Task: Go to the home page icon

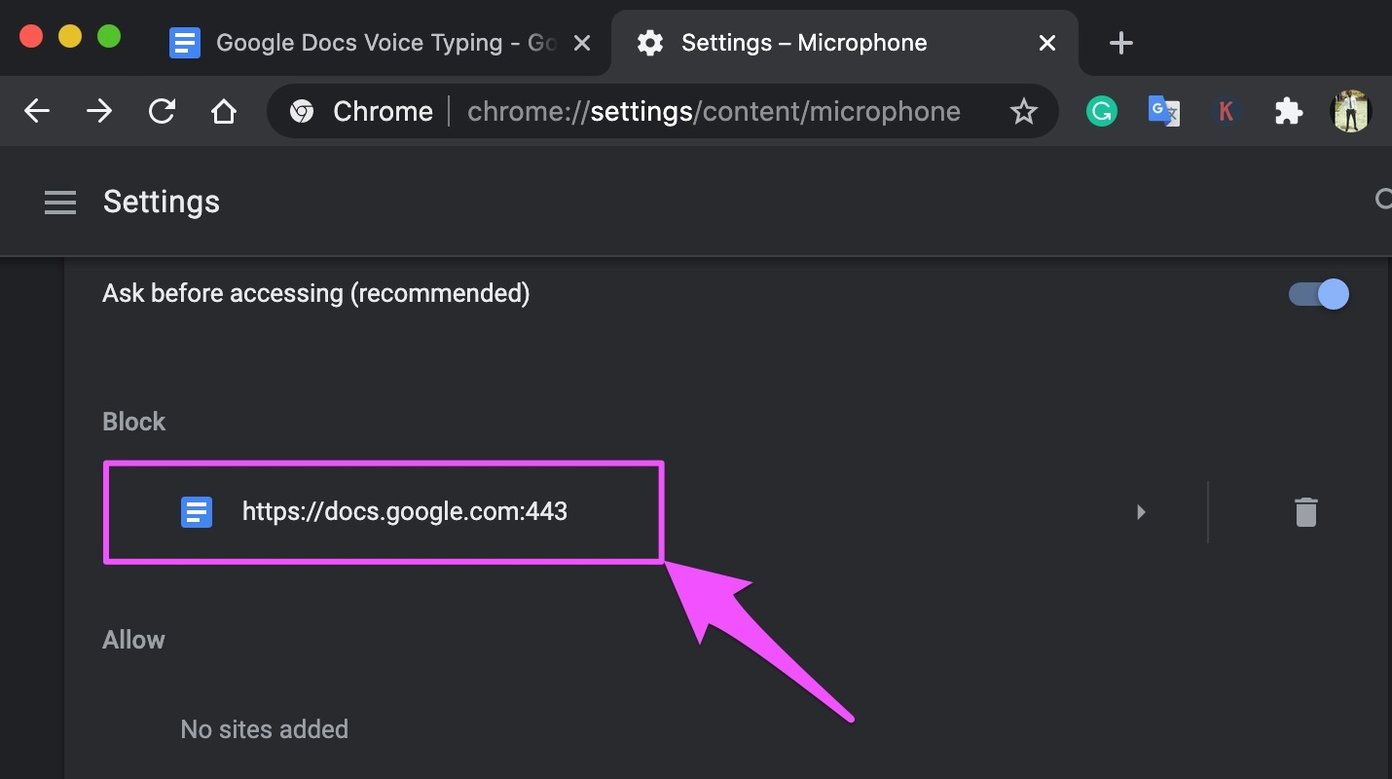Action: pos(224,111)
